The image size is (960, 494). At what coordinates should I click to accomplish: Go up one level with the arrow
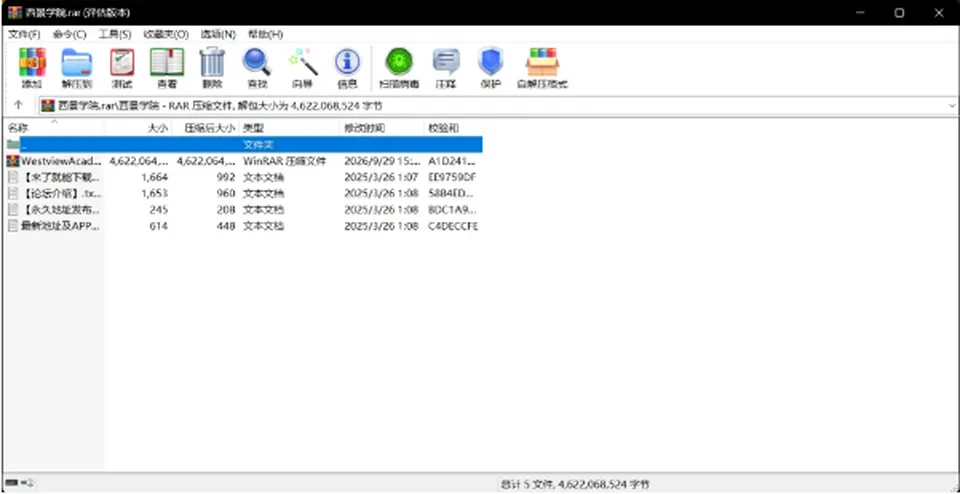tap(18, 105)
